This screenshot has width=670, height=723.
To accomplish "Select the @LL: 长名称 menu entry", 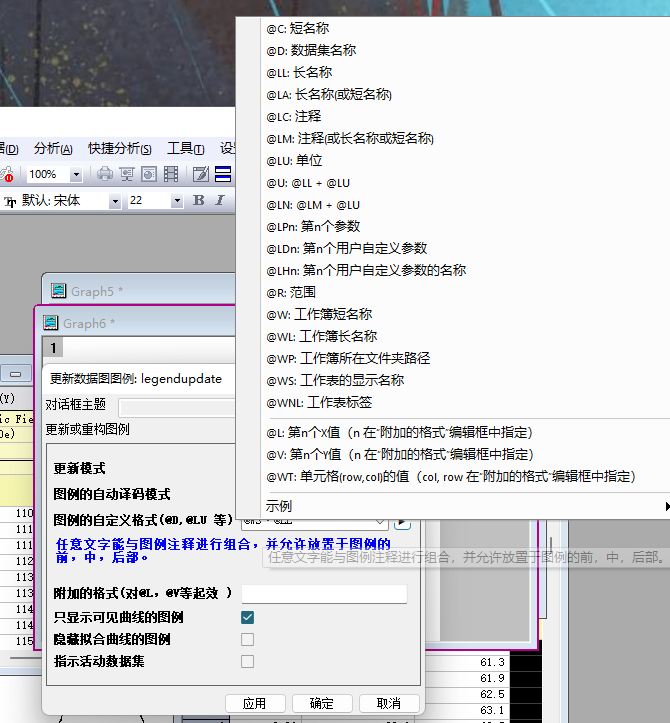I will [x=300, y=73].
